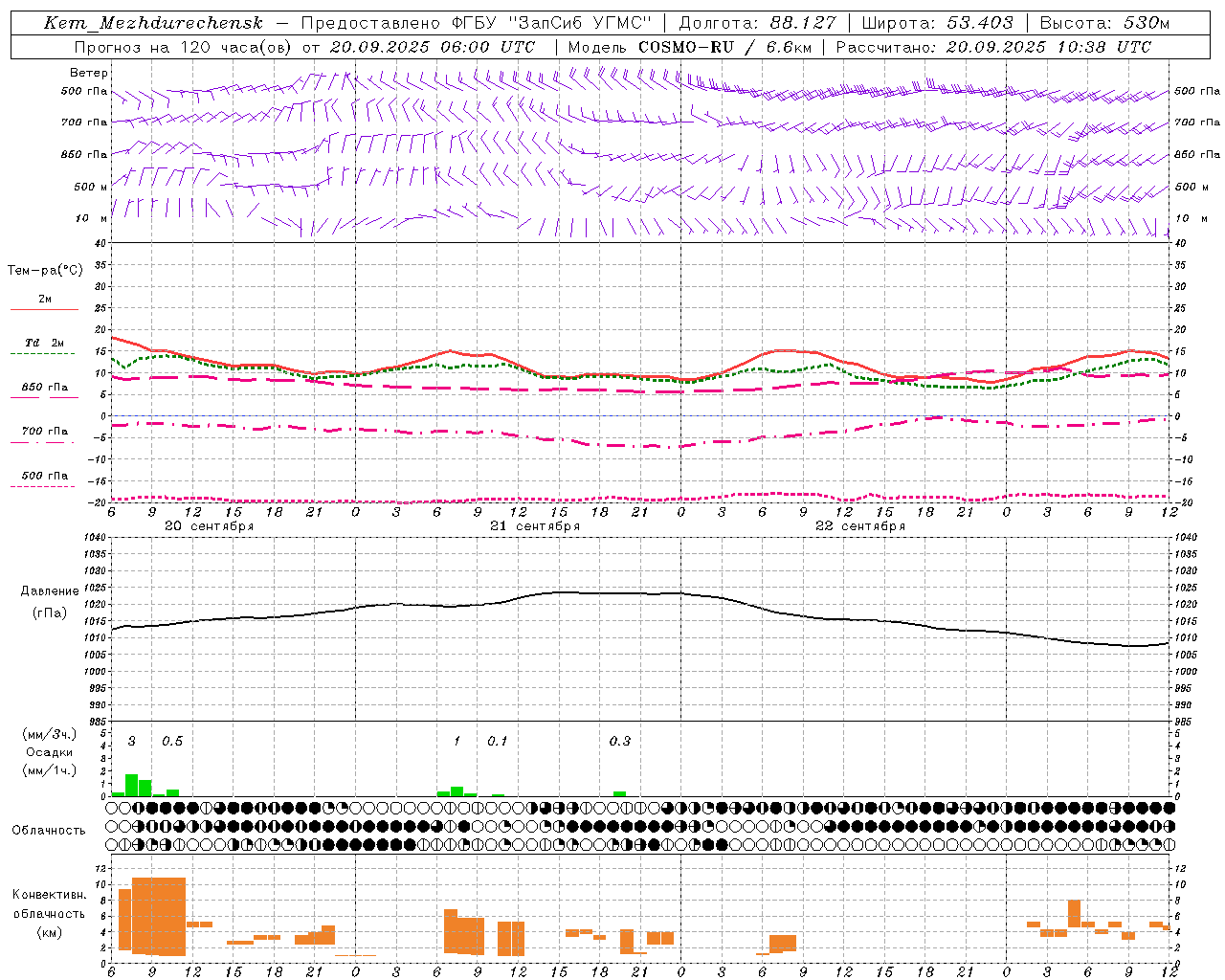
Task: Click the 3-hour precipitation value 0.1
Action: click(x=498, y=742)
